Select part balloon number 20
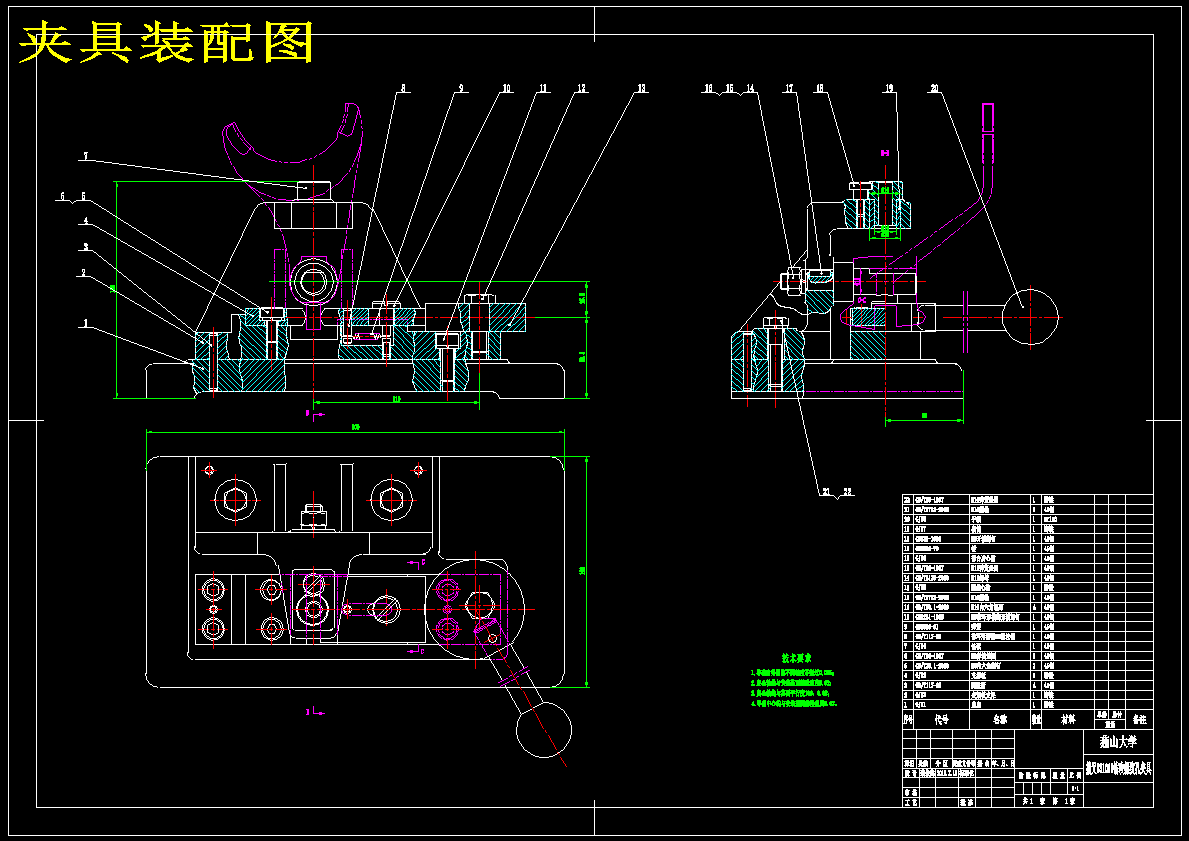1189x841 pixels. click(x=933, y=89)
